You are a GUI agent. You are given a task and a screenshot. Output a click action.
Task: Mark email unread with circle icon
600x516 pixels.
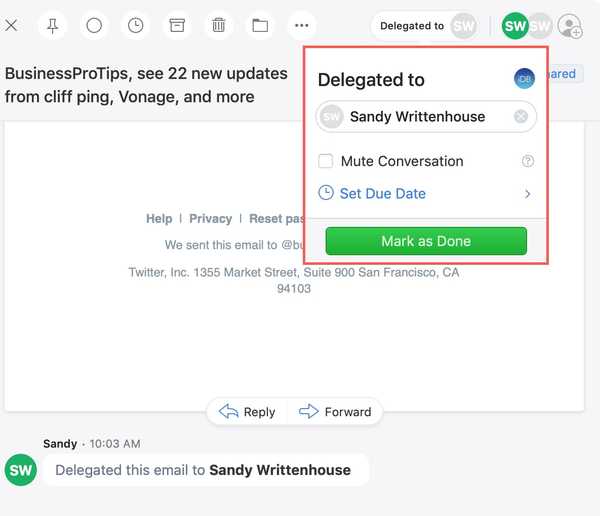click(94, 26)
